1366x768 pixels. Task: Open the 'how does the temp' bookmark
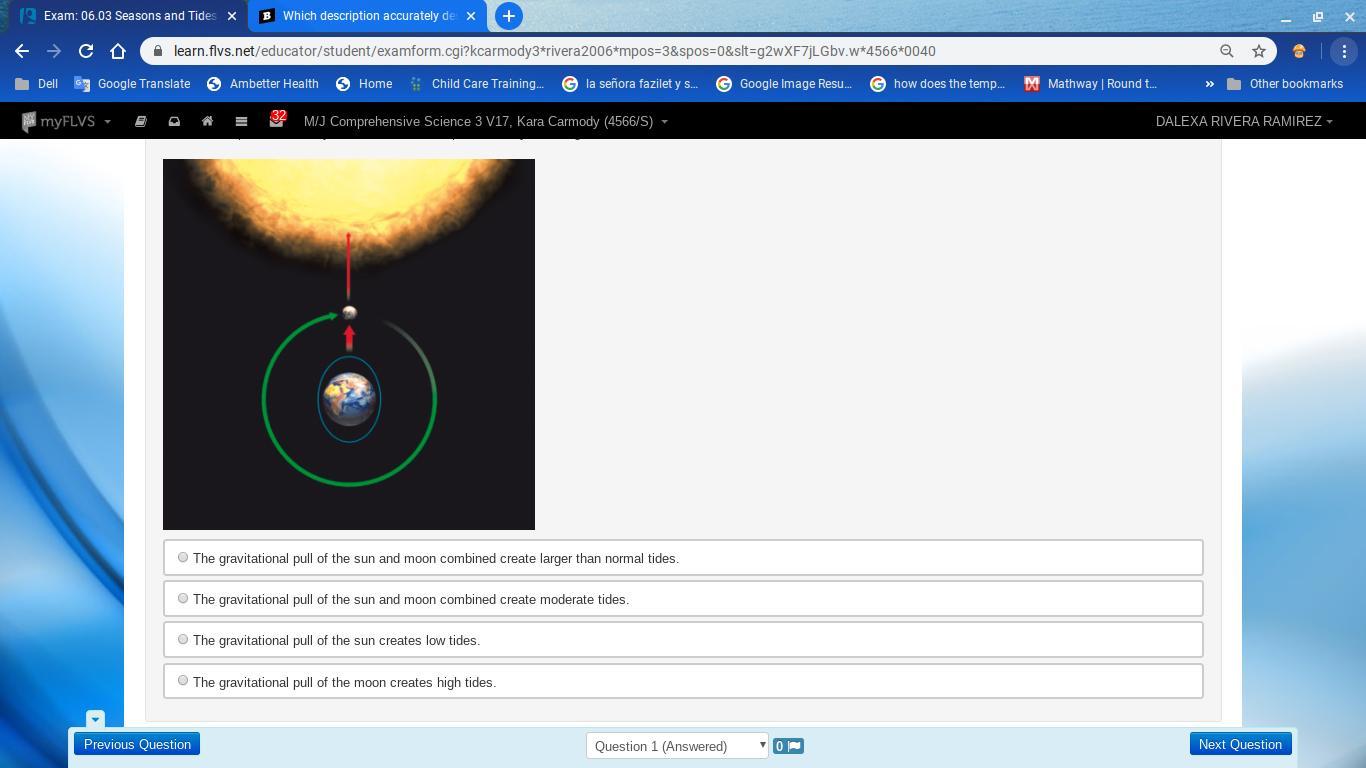point(938,84)
